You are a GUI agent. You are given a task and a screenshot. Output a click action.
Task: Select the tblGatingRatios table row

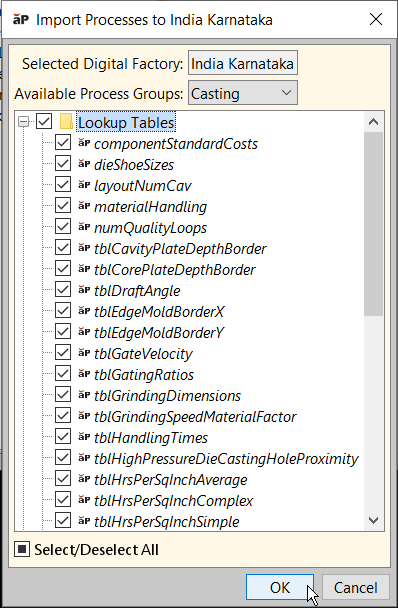pyautogui.click(x=144, y=374)
